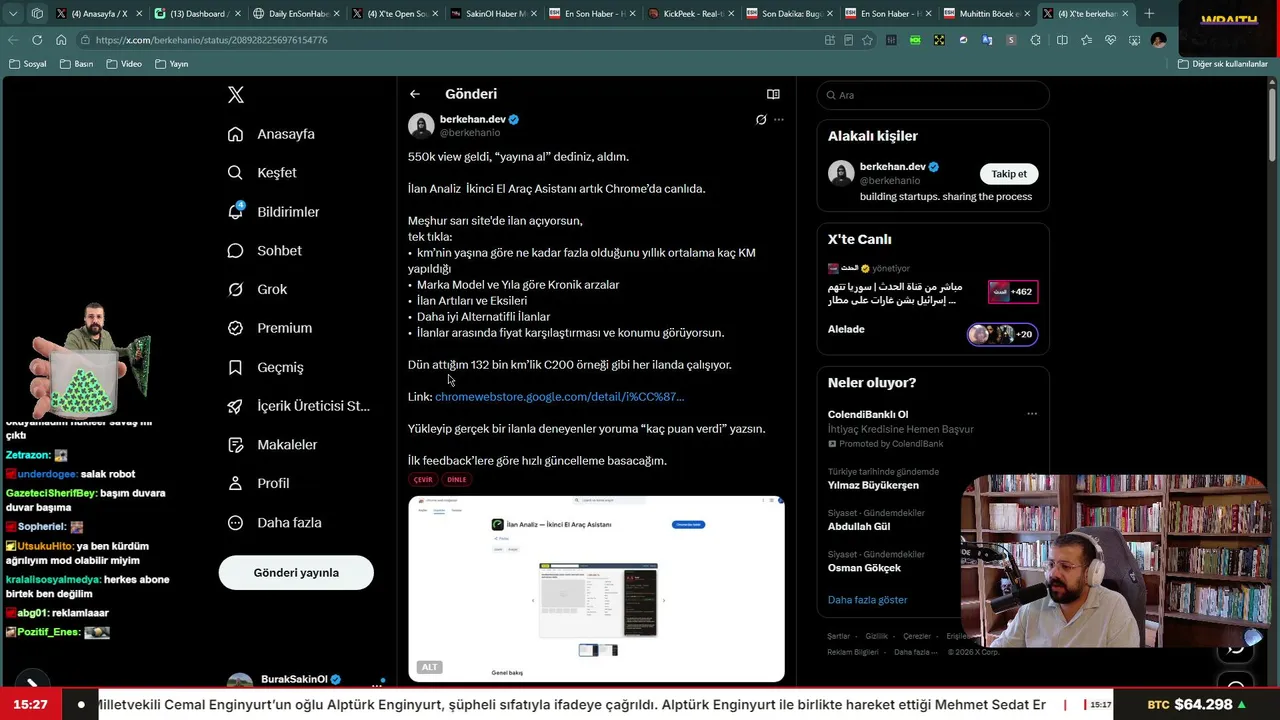Click the browser back arrow
The image size is (1280, 720).
pos(13,40)
